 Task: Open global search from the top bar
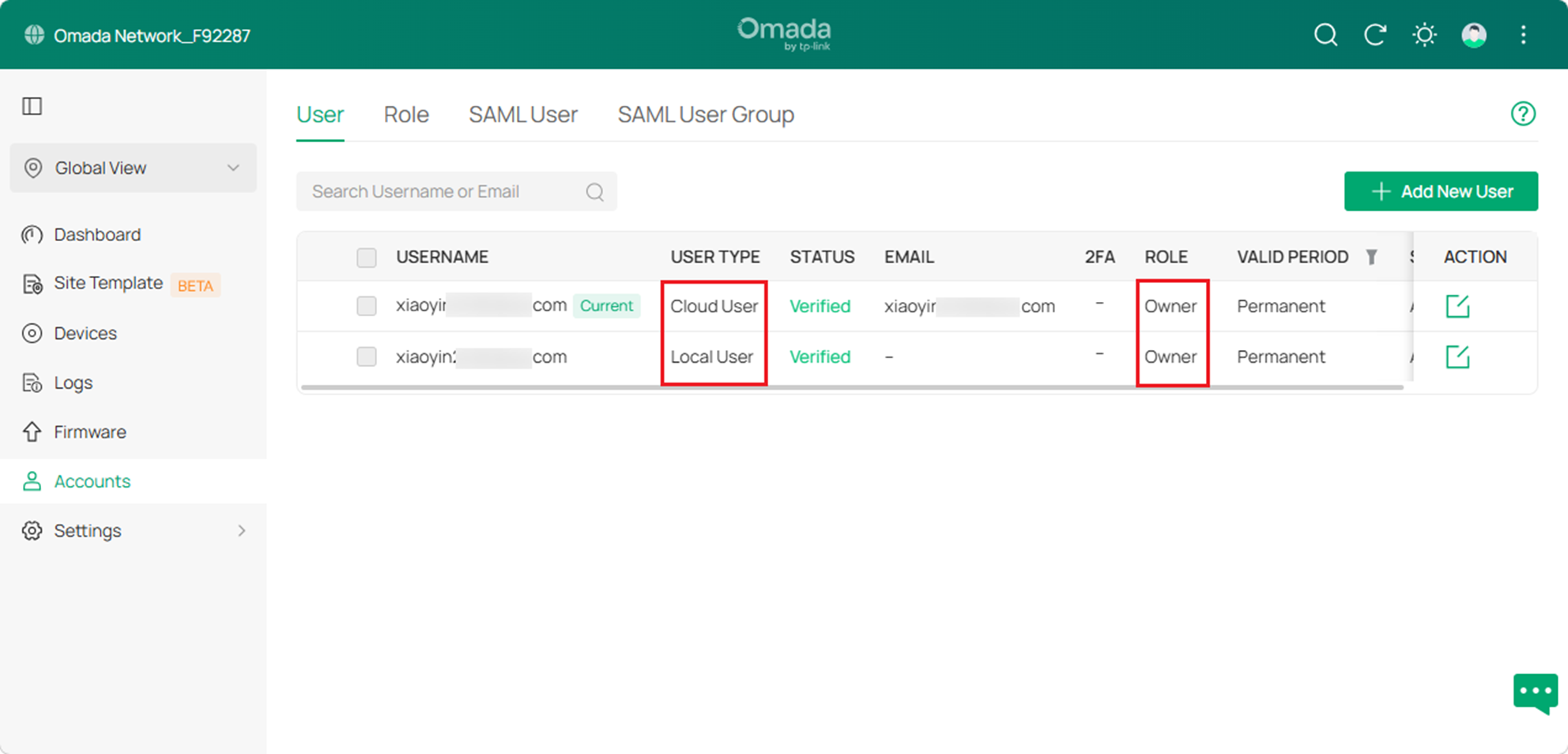(1326, 35)
